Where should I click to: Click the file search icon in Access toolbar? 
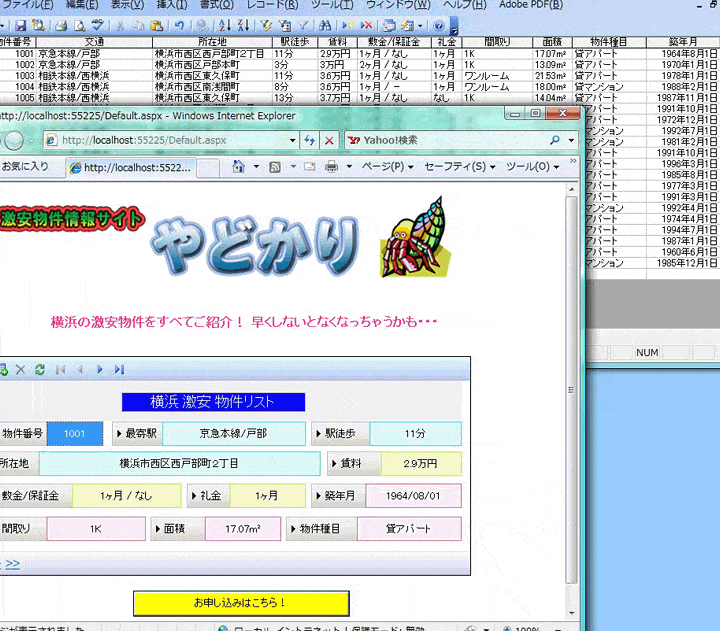point(39,25)
